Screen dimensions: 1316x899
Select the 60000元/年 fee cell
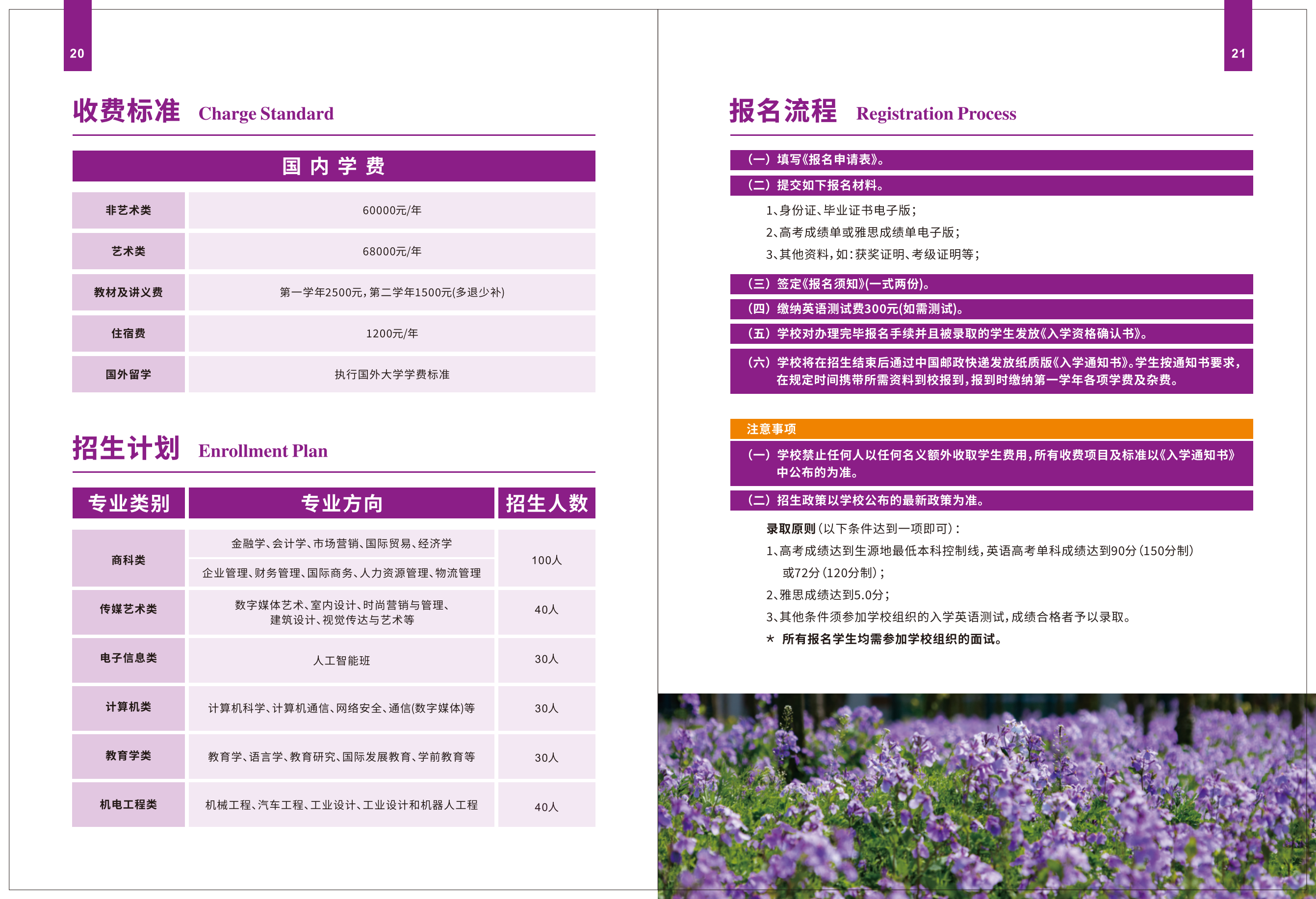392,210
